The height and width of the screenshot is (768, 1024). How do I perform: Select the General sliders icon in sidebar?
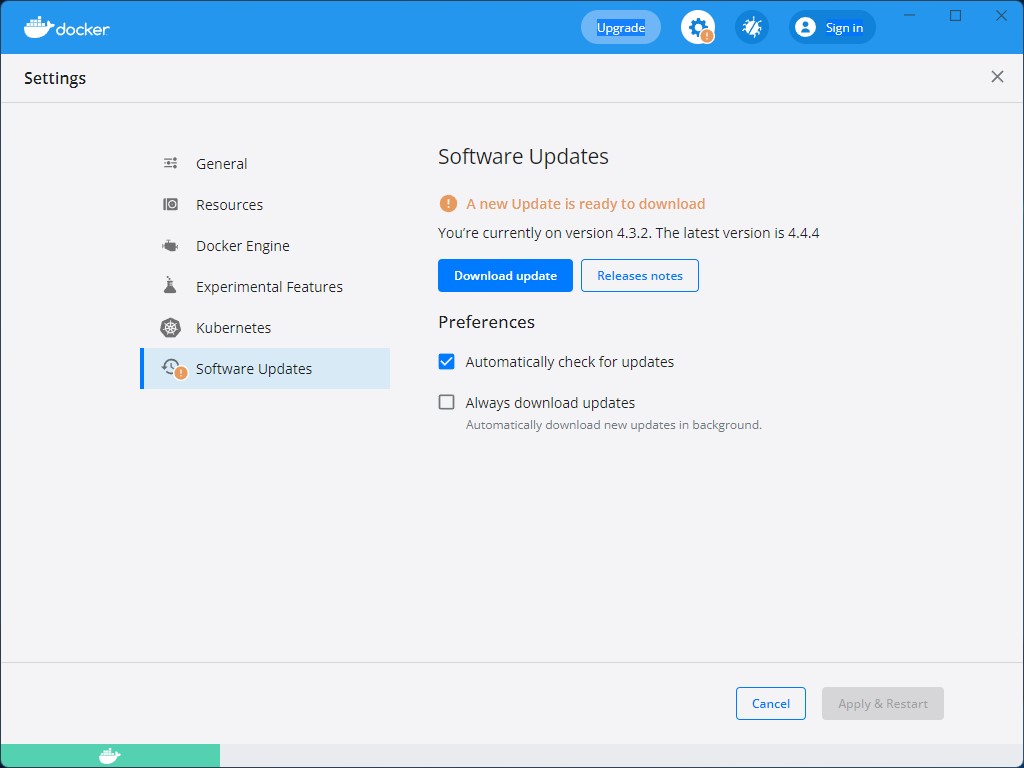[x=169, y=163]
